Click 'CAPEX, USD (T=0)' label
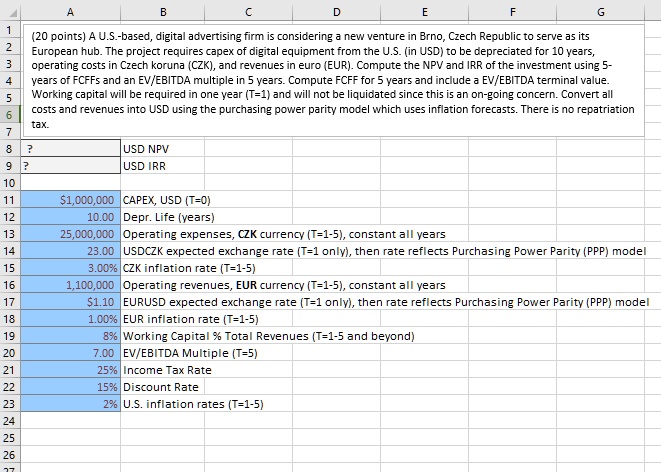 tap(167, 200)
